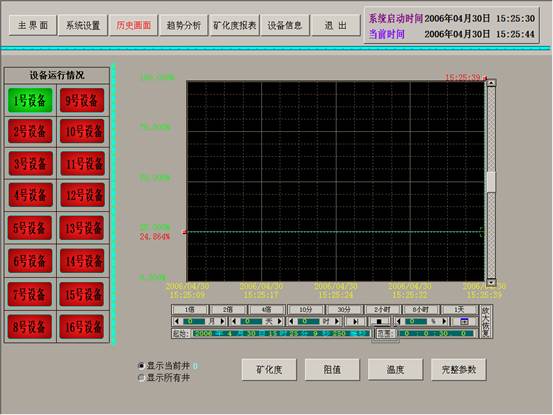This screenshot has height=415, width=553.
Task: Show the 阻值 resistance curve
Action: click(332, 369)
